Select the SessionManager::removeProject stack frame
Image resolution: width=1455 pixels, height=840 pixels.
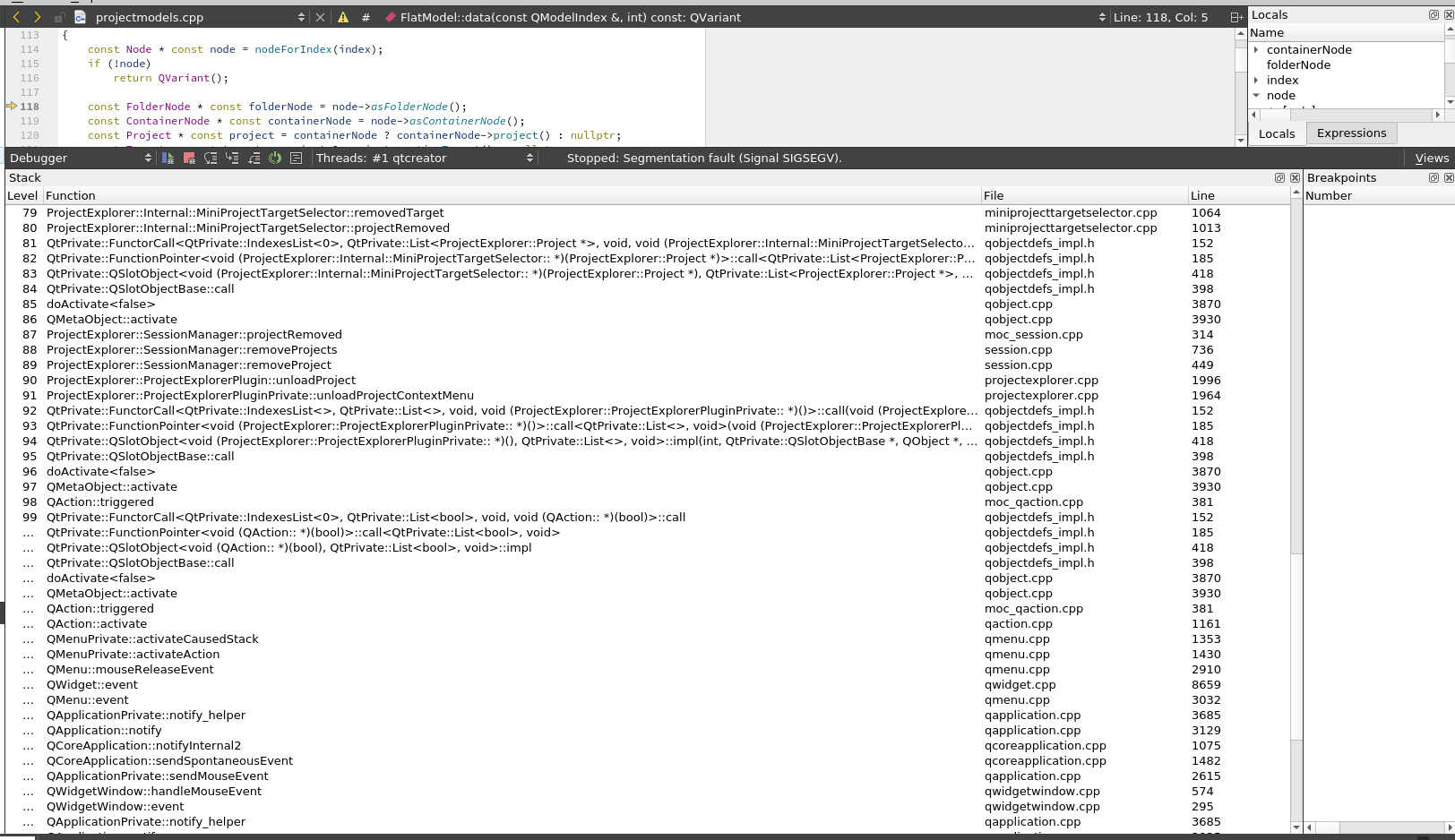[x=189, y=365]
